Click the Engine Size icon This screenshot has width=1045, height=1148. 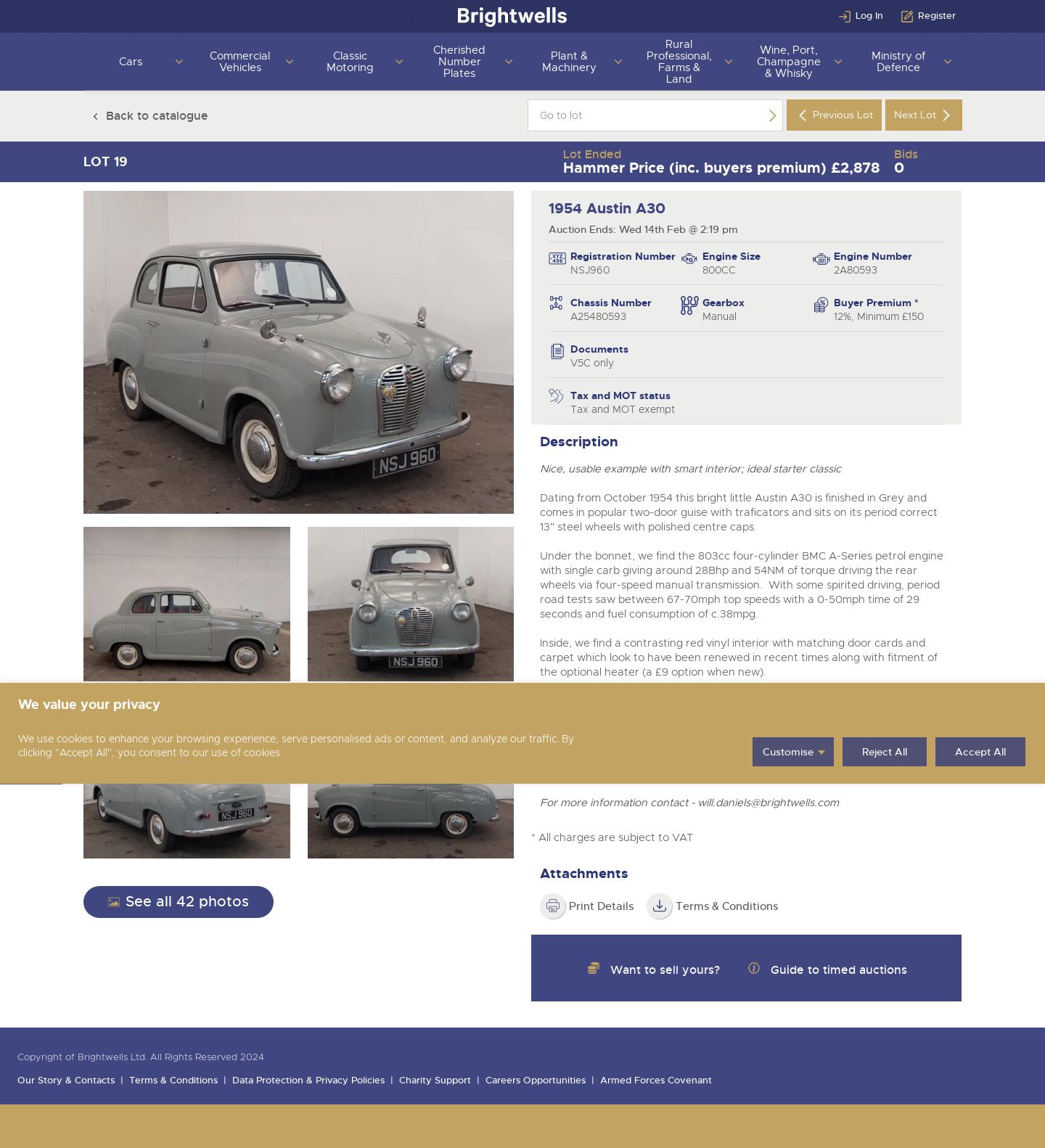tap(689, 259)
